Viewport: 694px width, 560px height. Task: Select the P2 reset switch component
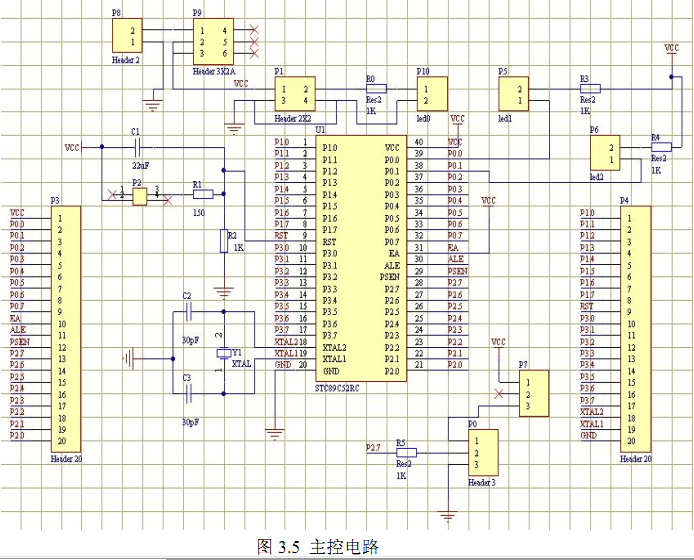(x=140, y=197)
